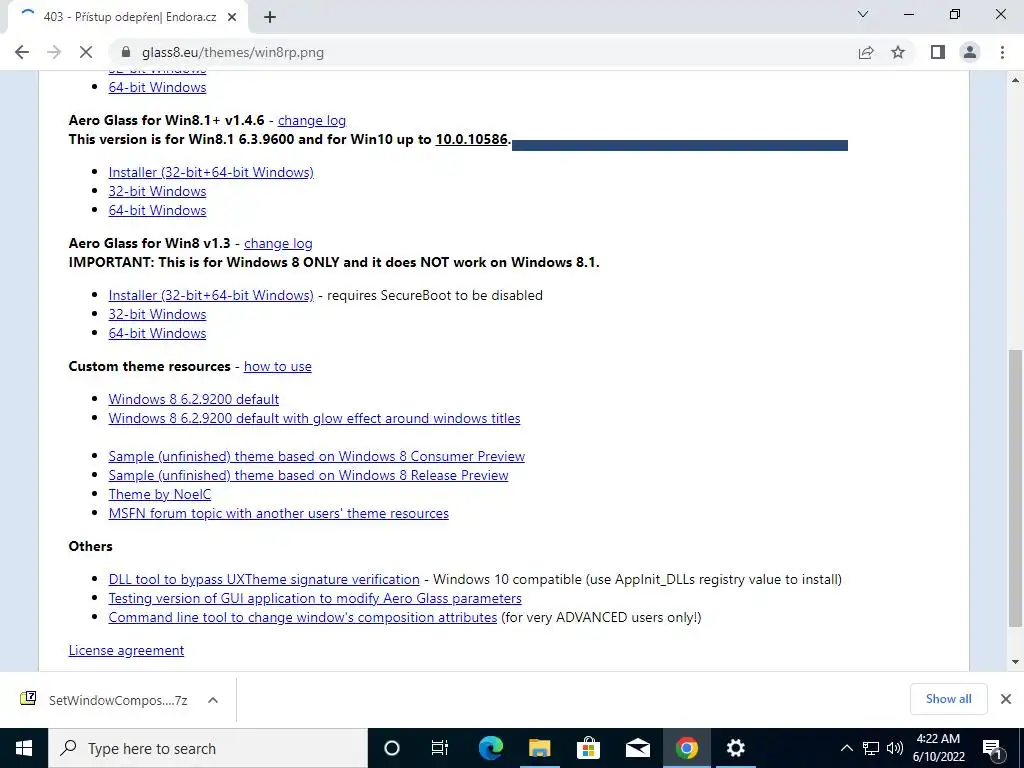Open Chrome side panel
1024x768 pixels.
[x=938, y=52]
